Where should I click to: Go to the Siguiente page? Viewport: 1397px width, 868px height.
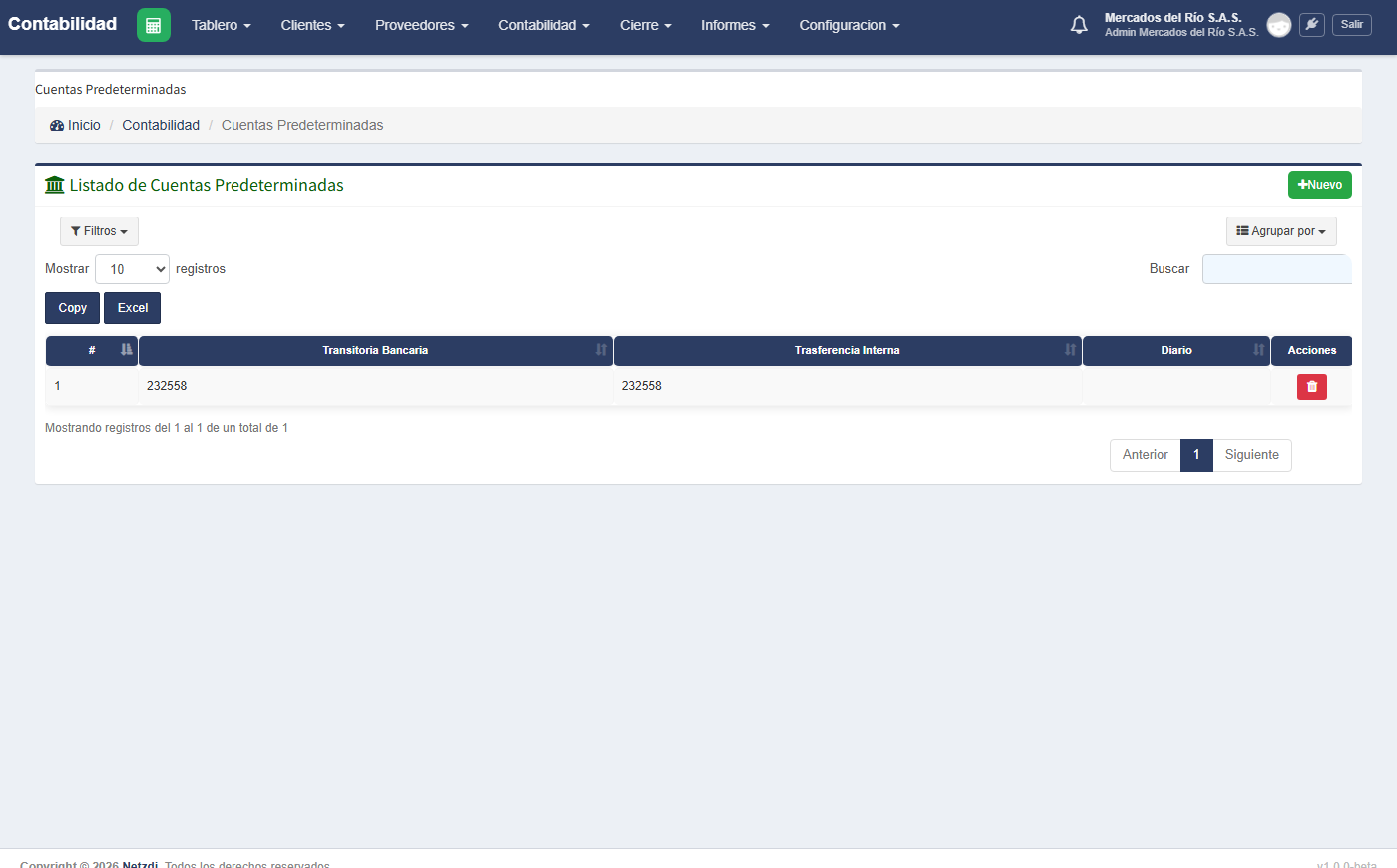(1251, 455)
